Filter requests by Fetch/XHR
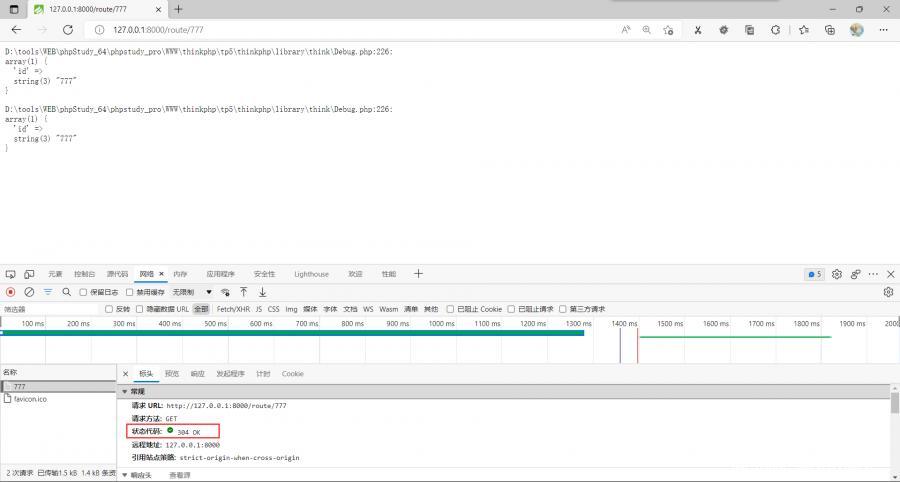This screenshot has height=482, width=900. tap(233, 309)
